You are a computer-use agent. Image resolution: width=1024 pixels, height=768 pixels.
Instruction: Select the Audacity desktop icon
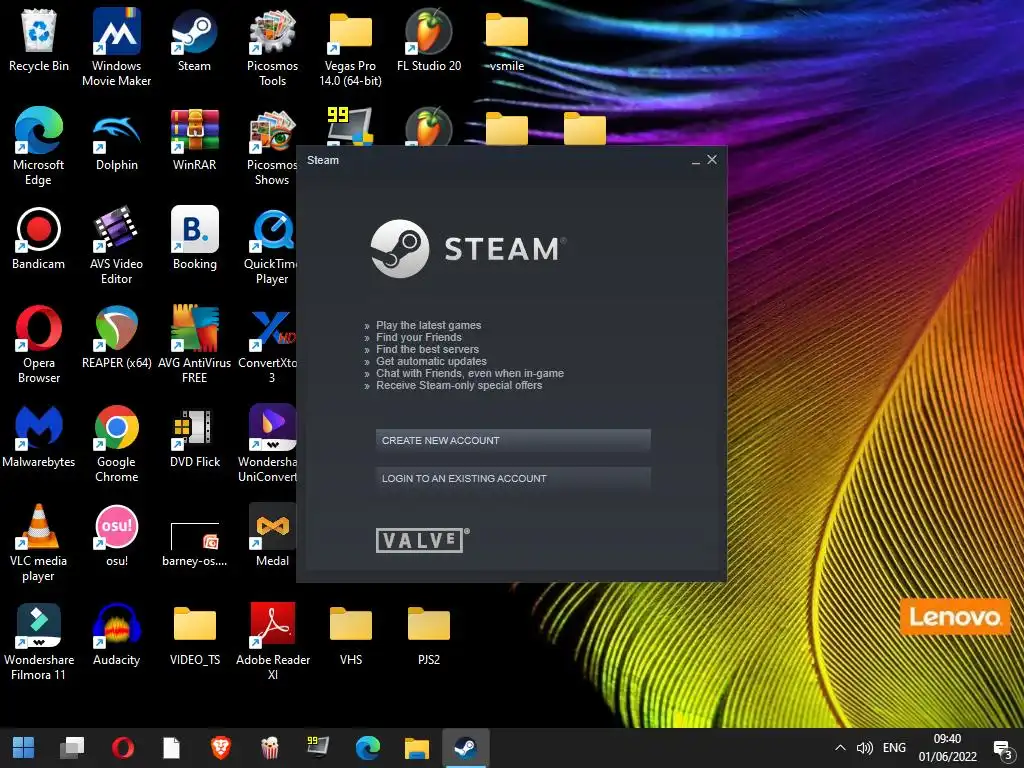coord(116,635)
